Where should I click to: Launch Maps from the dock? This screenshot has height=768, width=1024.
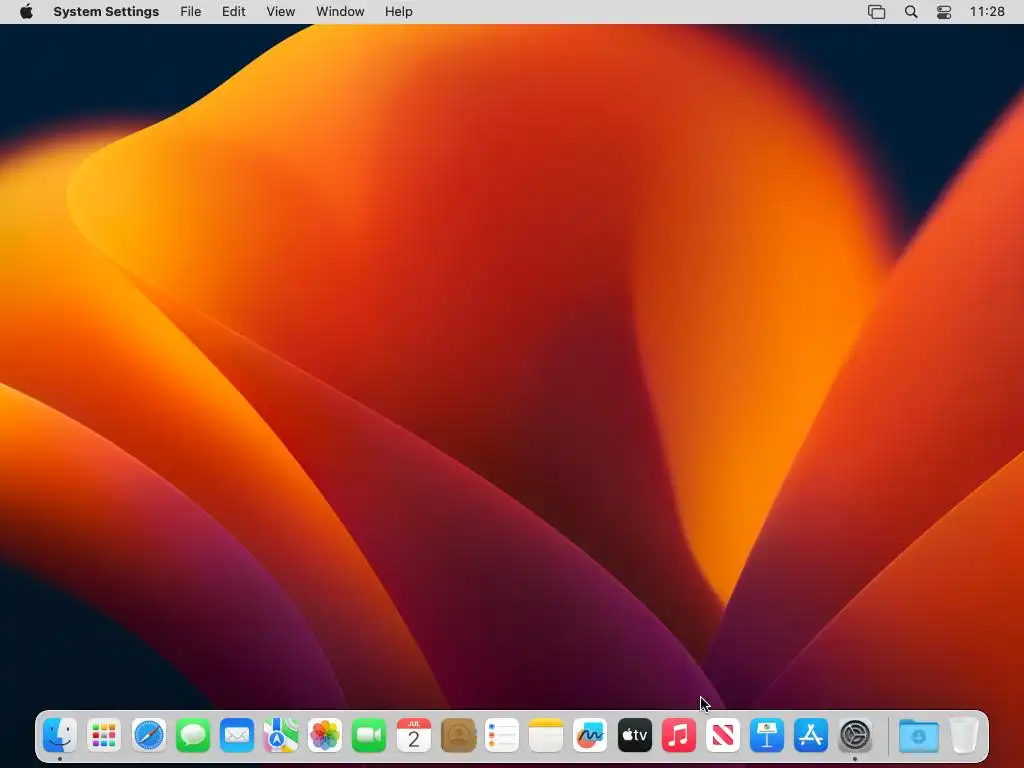point(281,735)
